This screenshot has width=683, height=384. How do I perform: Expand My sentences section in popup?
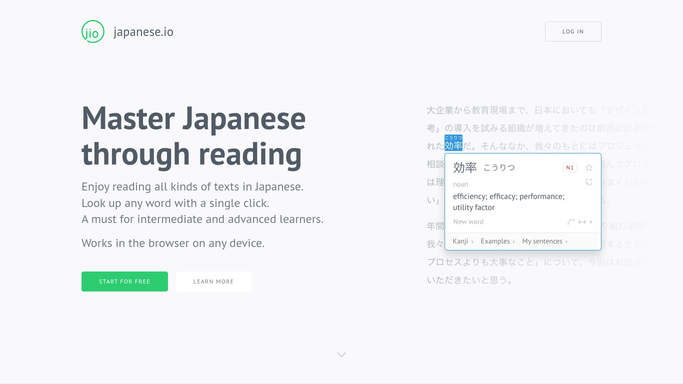(544, 241)
